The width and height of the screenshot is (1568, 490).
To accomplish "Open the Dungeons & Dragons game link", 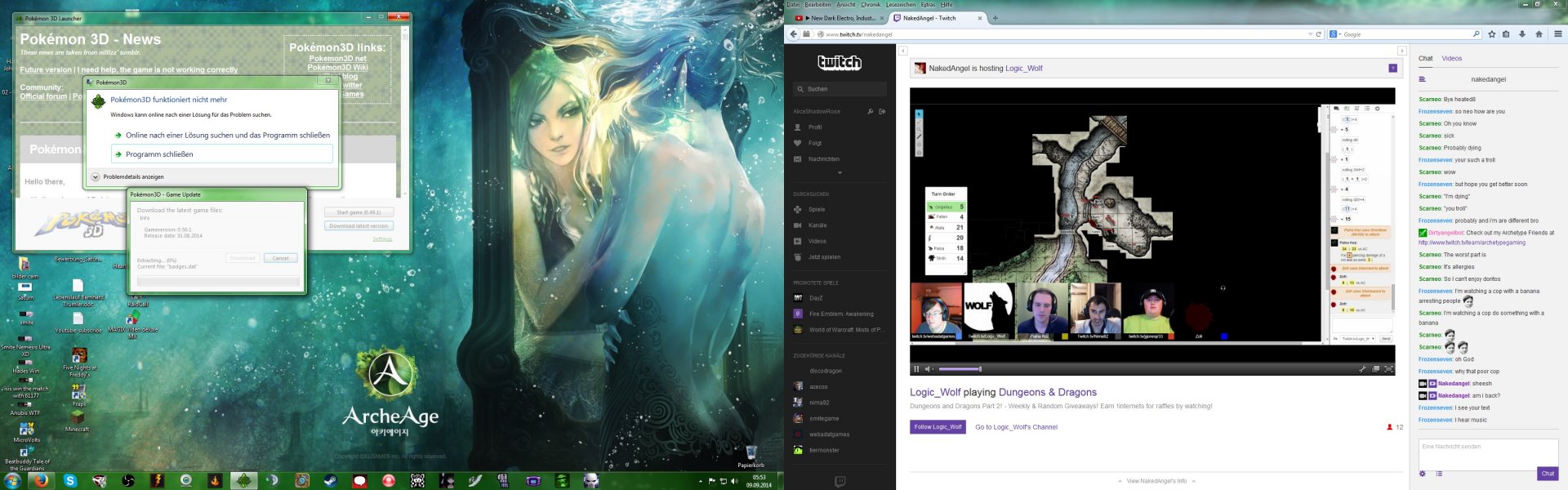I will (1048, 392).
